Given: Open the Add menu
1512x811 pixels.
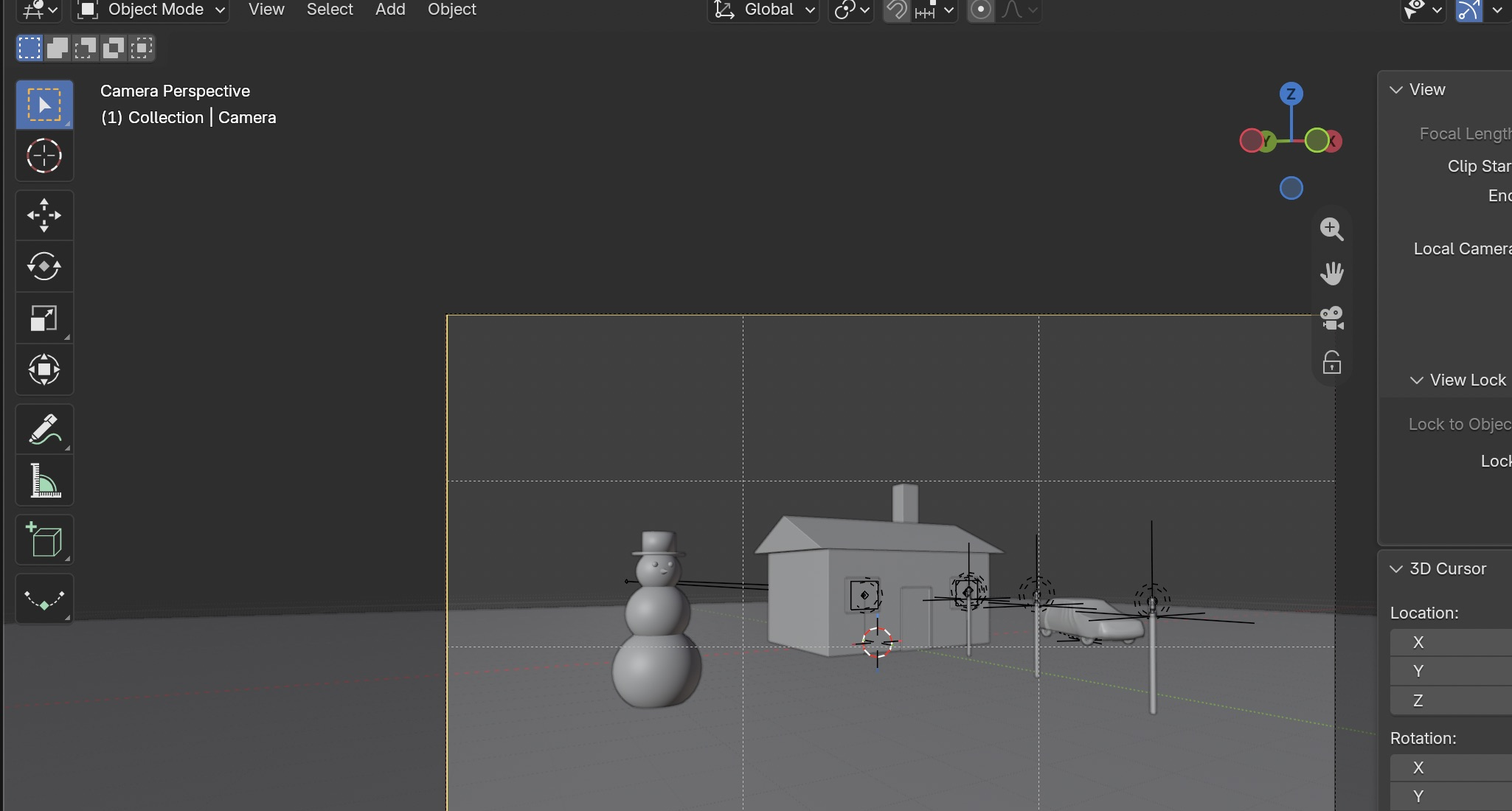Looking at the screenshot, I should pyautogui.click(x=390, y=10).
